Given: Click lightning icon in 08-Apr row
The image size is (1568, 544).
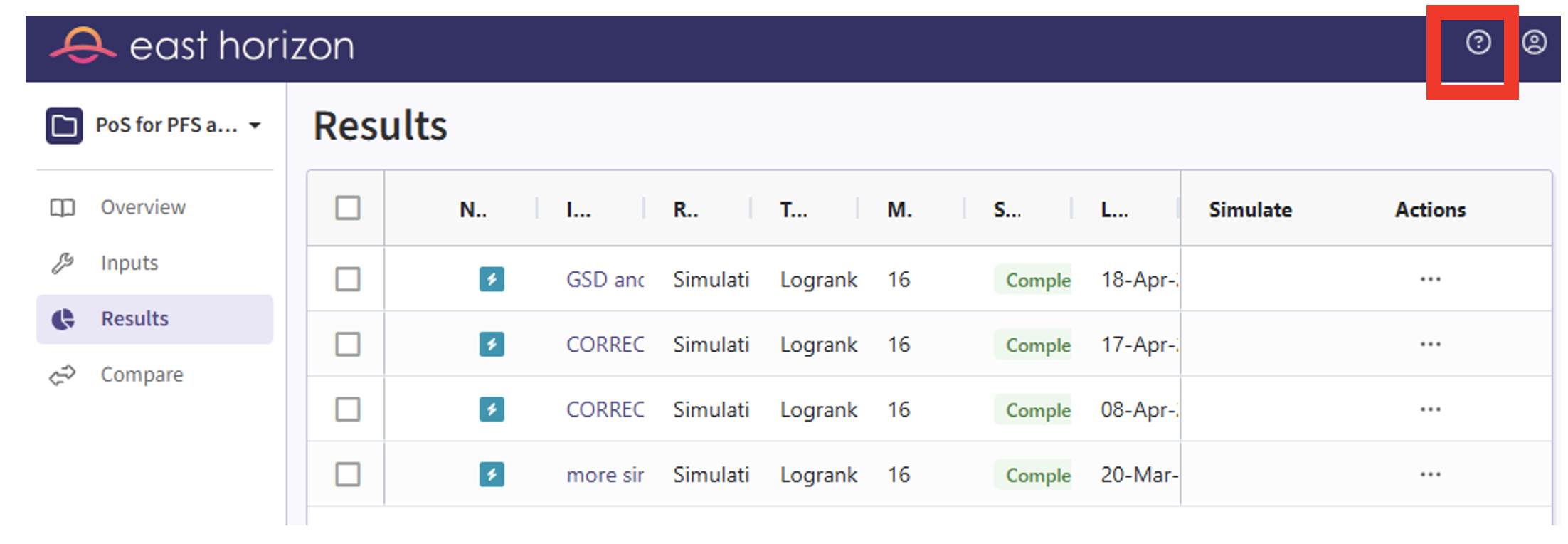Looking at the screenshot, I should click(x=492, y=409).
